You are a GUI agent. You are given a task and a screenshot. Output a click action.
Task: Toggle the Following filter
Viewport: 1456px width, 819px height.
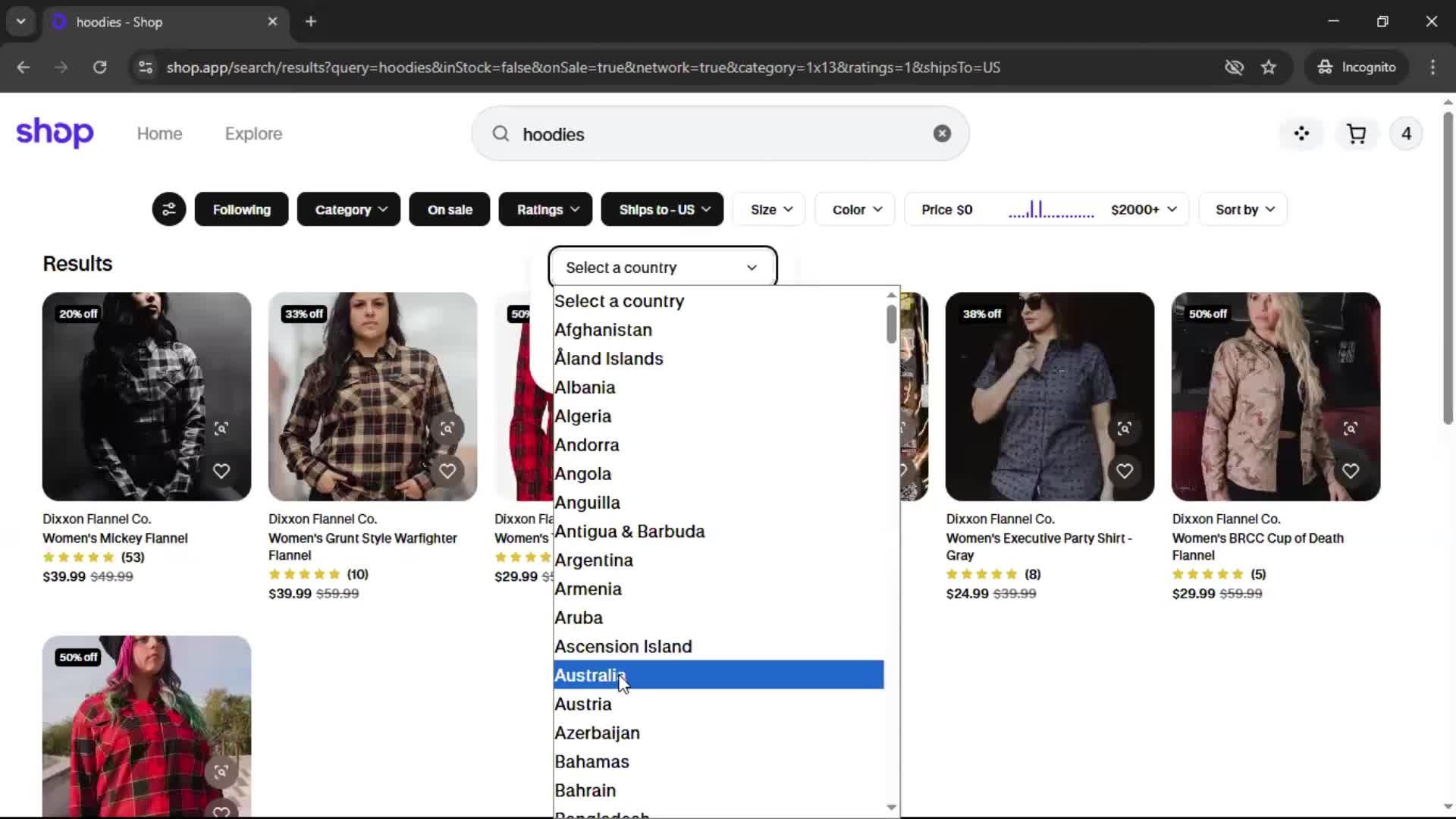[241, 209]
